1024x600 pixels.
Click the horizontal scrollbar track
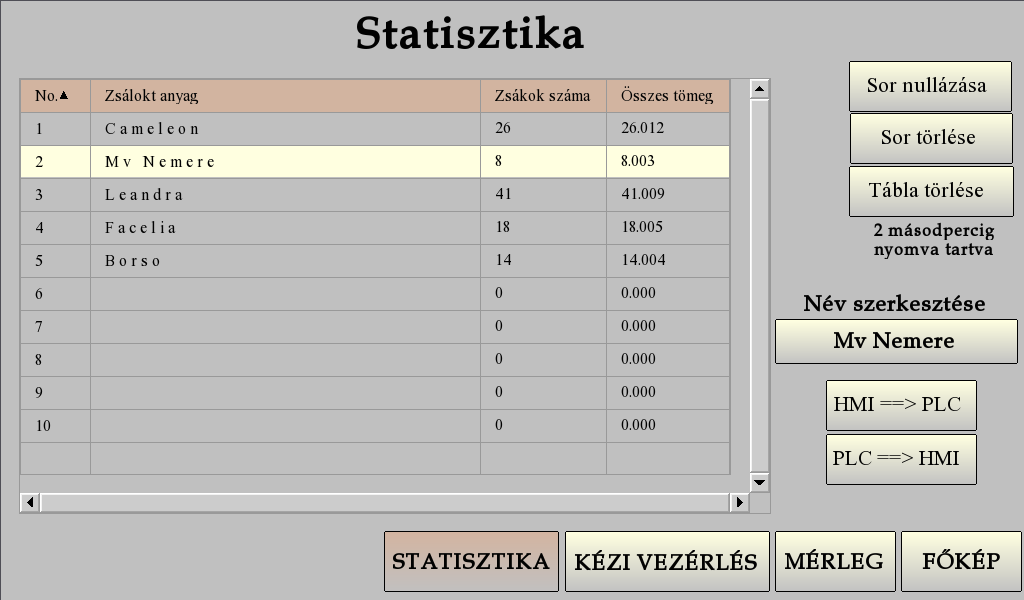pyautogui.click(x=385, y=502)
